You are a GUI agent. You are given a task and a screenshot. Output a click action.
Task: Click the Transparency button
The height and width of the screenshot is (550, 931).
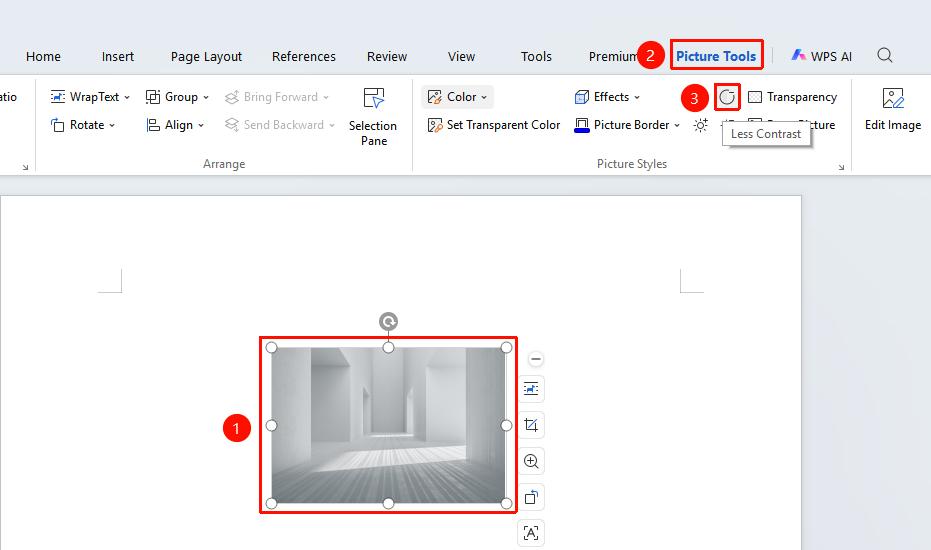pyautogui.click(x=793, y=97)
